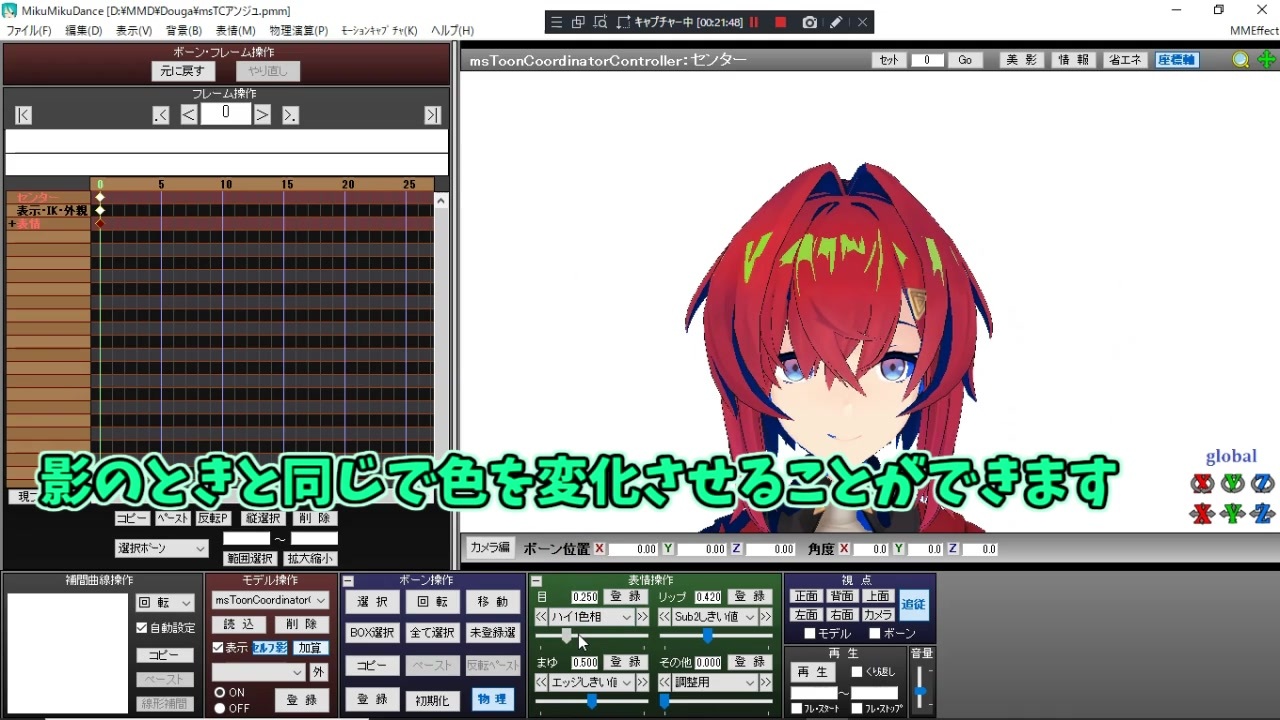The height and width of the screenshot is (720, 1280).
Task: Open the Sub2しきい値 lip morph dropdown
Action: [x=715, y=617]
